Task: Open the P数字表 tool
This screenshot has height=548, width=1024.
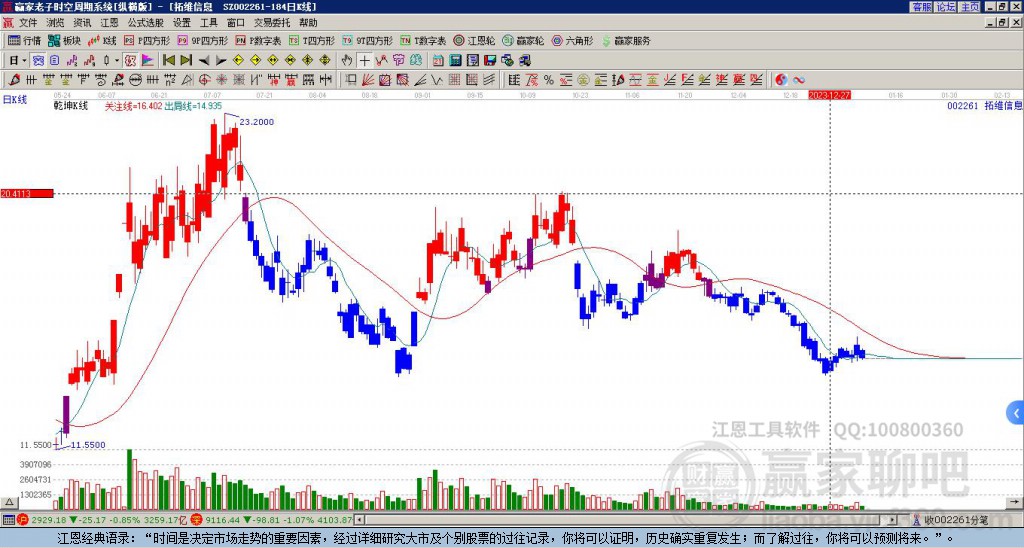Action: click(258, 40)
